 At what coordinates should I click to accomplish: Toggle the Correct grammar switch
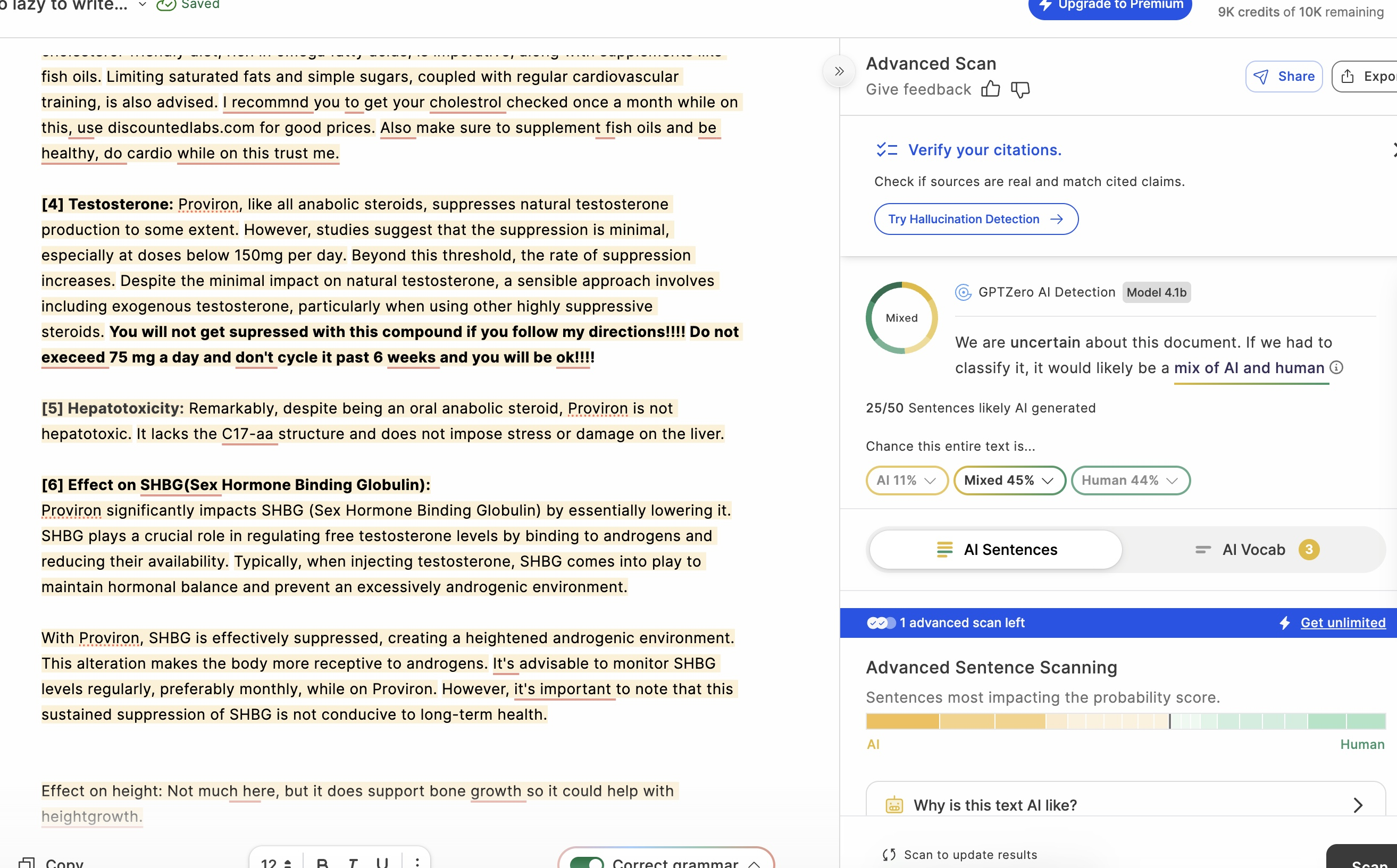587,862
